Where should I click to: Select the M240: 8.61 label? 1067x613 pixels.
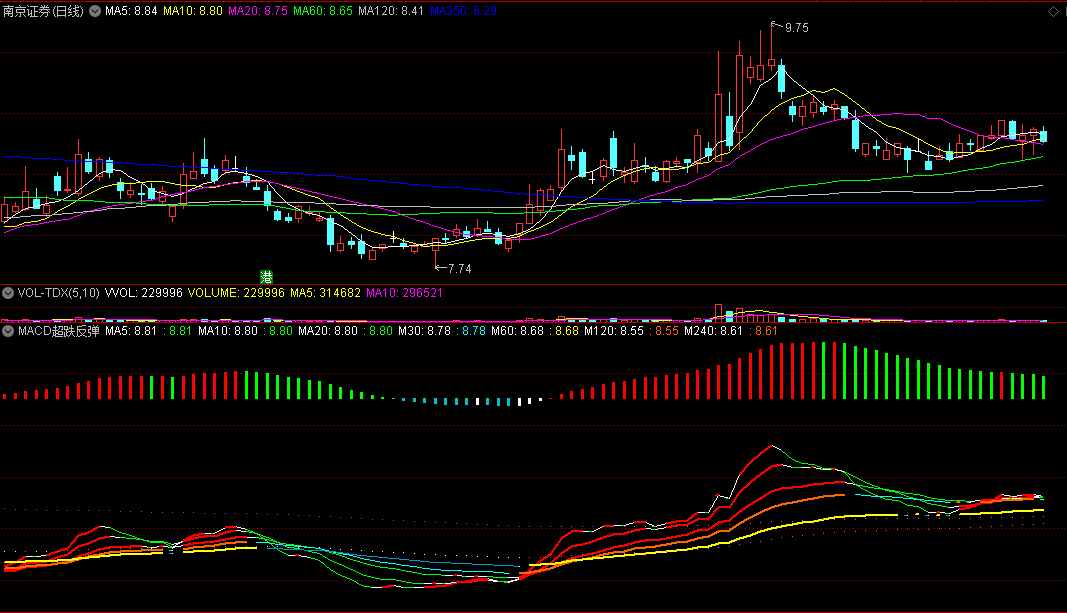tap(714, 331)
